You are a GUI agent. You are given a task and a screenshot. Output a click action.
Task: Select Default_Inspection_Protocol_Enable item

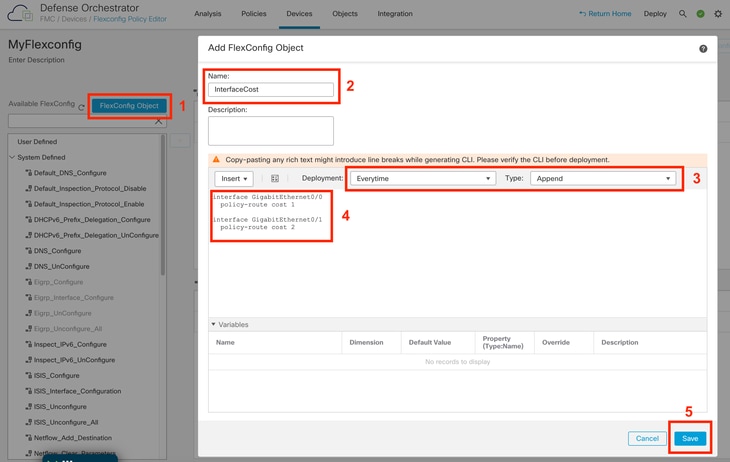pyautogui.click(x=89, y=204)
